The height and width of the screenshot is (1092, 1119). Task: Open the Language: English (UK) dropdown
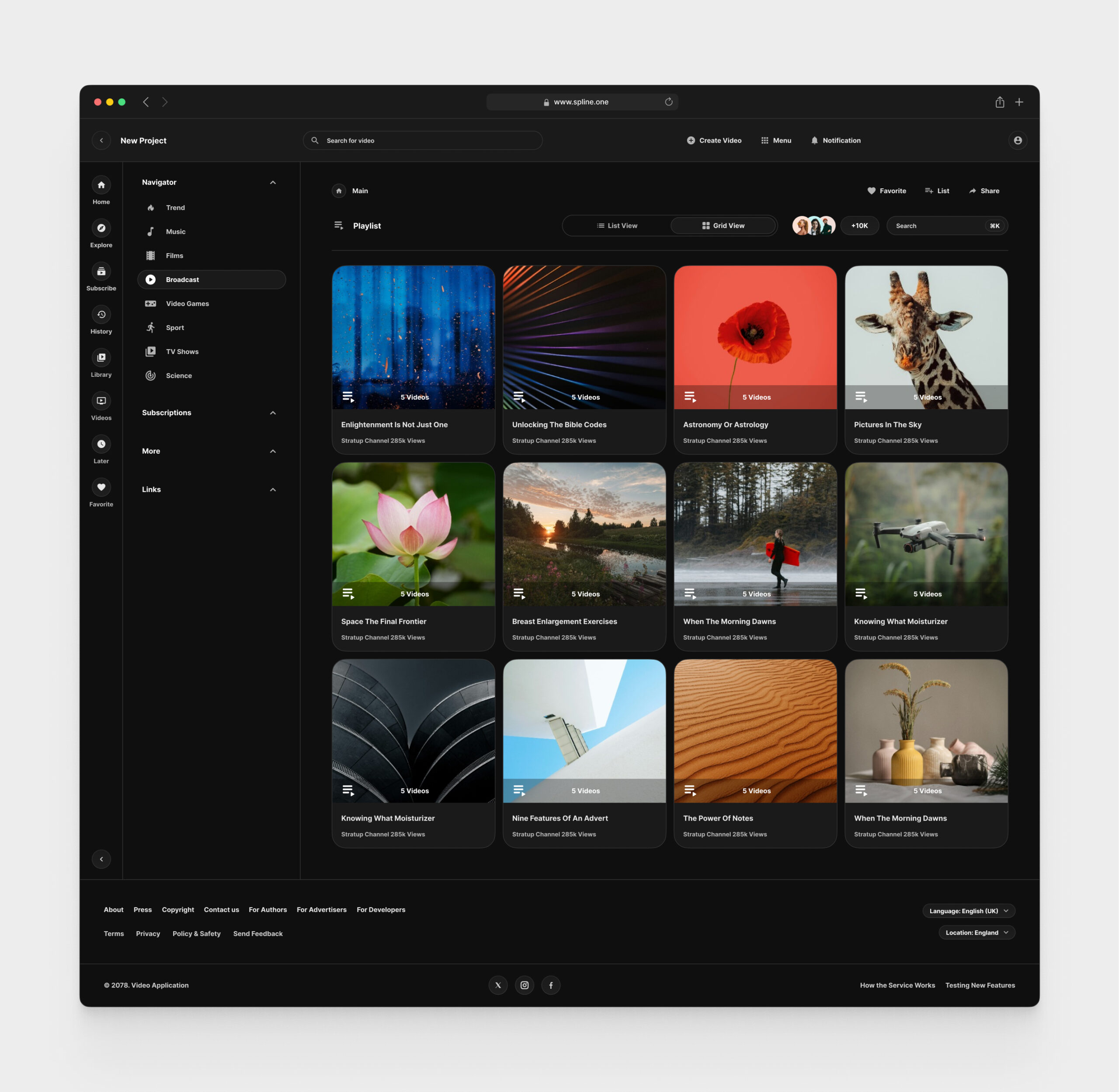(969, 911)
